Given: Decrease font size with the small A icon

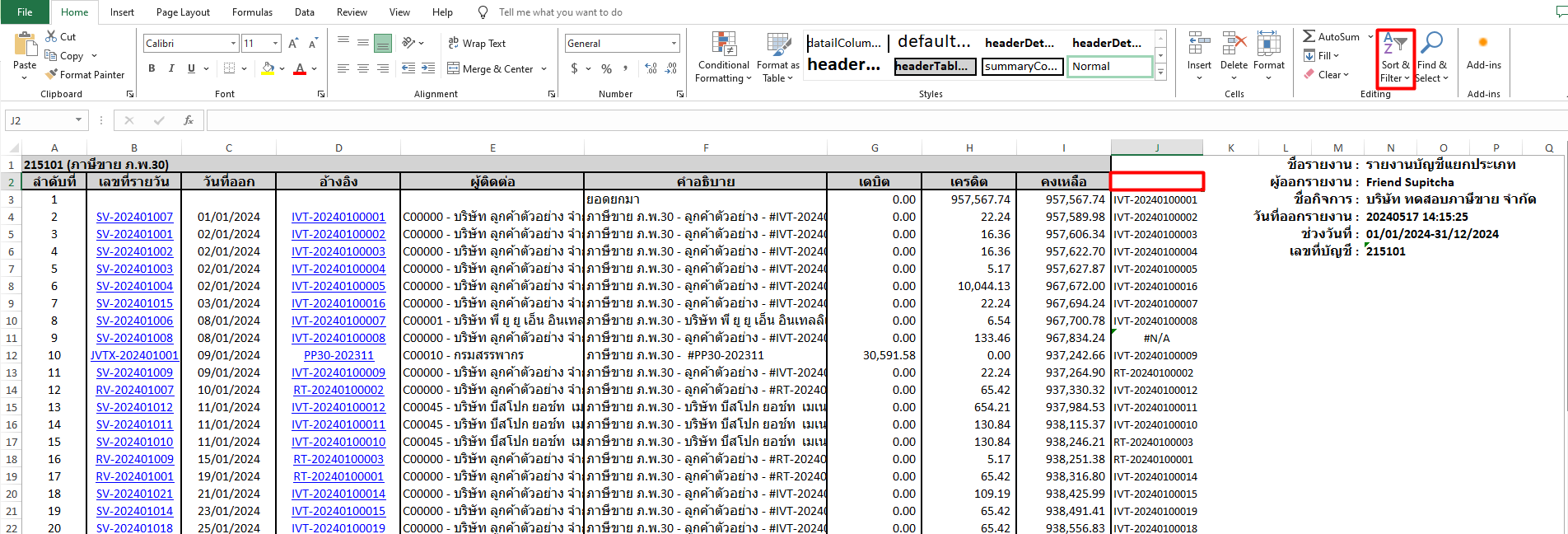Looking at the screenshot, I should pos(313,43).
